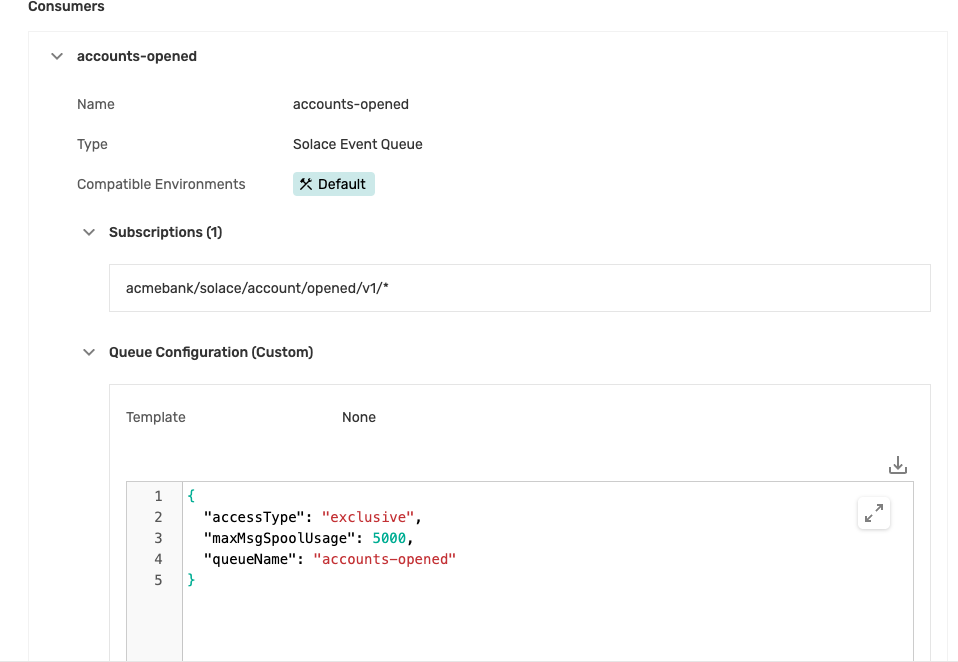Select the Default environment badge label
958x662 pixels.
341,184
